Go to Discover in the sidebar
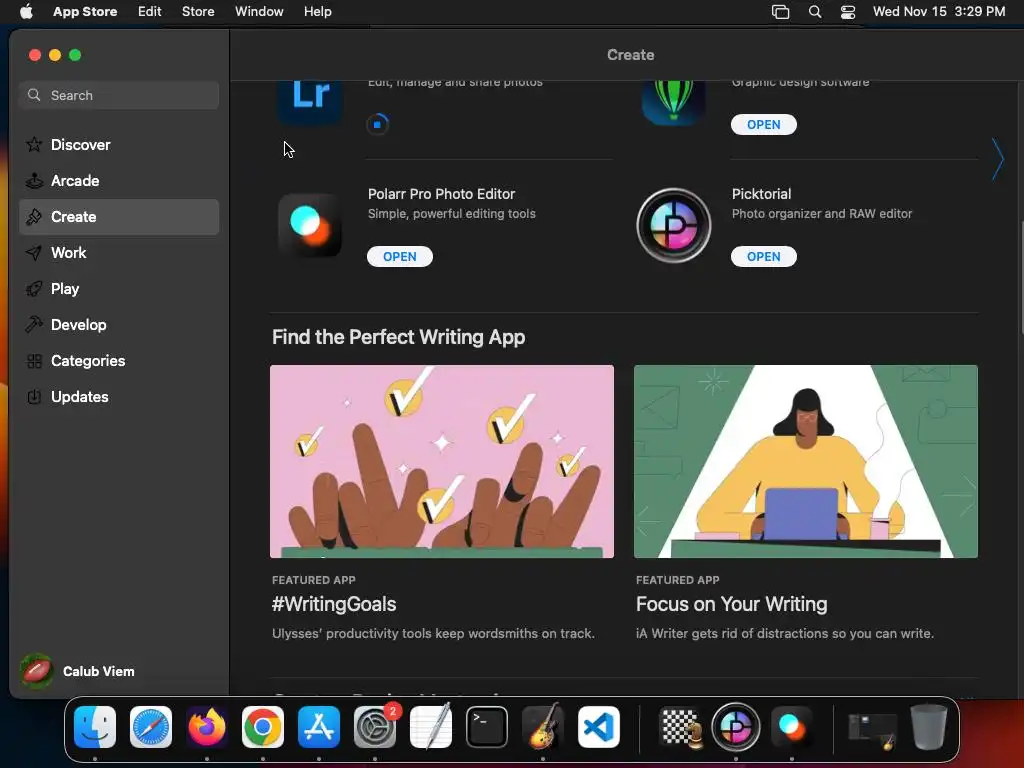The width and height of the screenshot is (1024, 768). click(x=119, y=145)
